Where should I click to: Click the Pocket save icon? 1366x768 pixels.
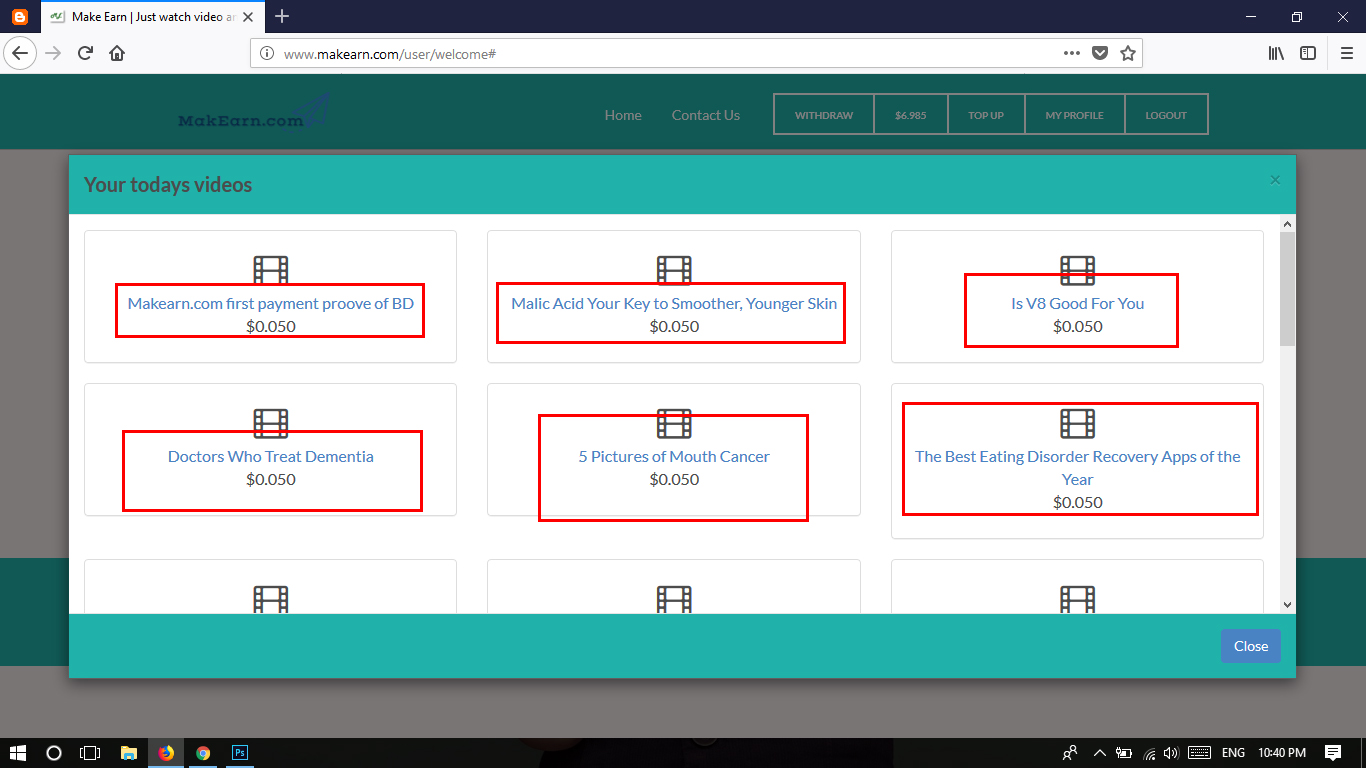point(1100,54)
